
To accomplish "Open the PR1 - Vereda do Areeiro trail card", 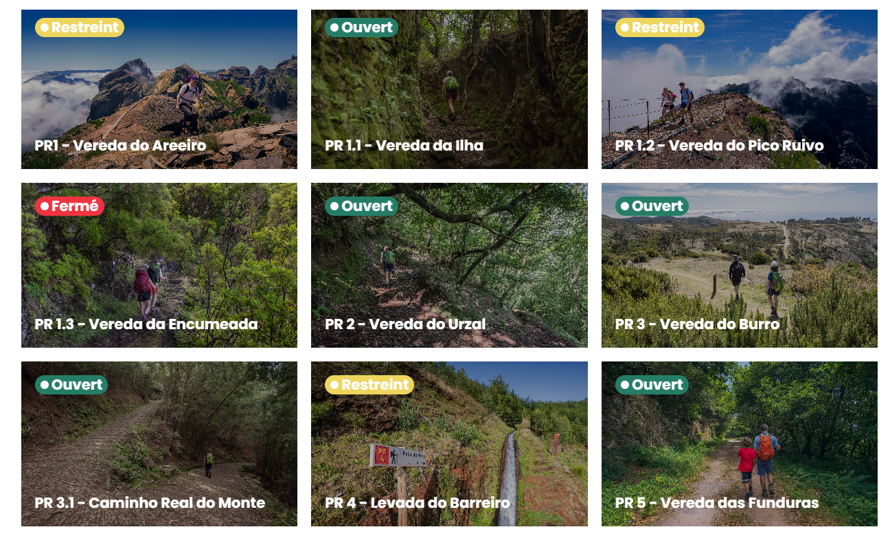I will pos(159,89).
